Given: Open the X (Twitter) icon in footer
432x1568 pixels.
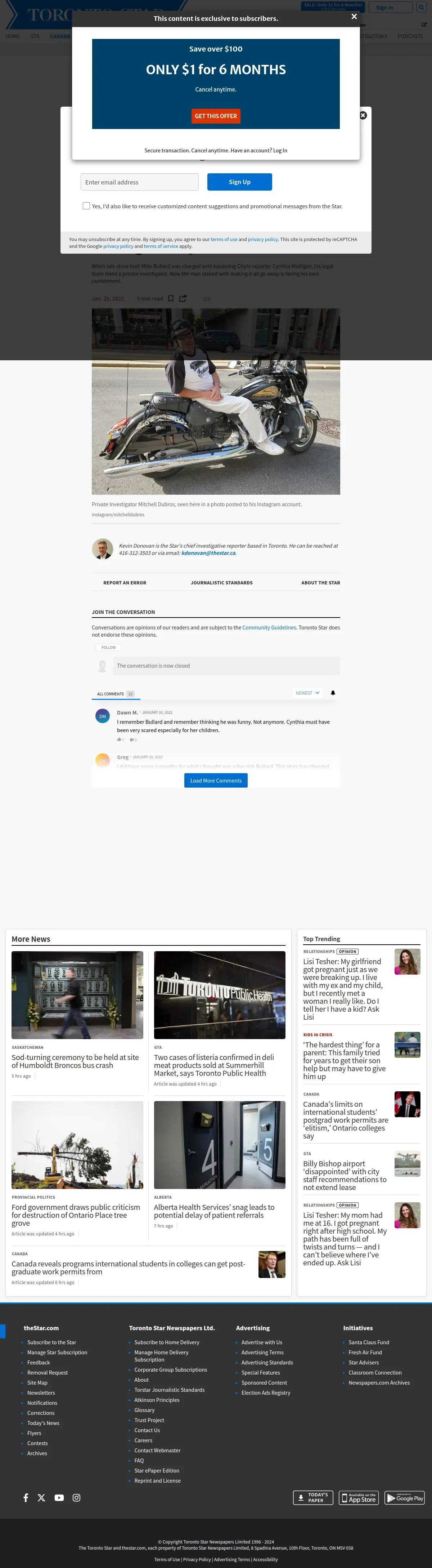Looking at the screenshot, I should (41, 1497).
